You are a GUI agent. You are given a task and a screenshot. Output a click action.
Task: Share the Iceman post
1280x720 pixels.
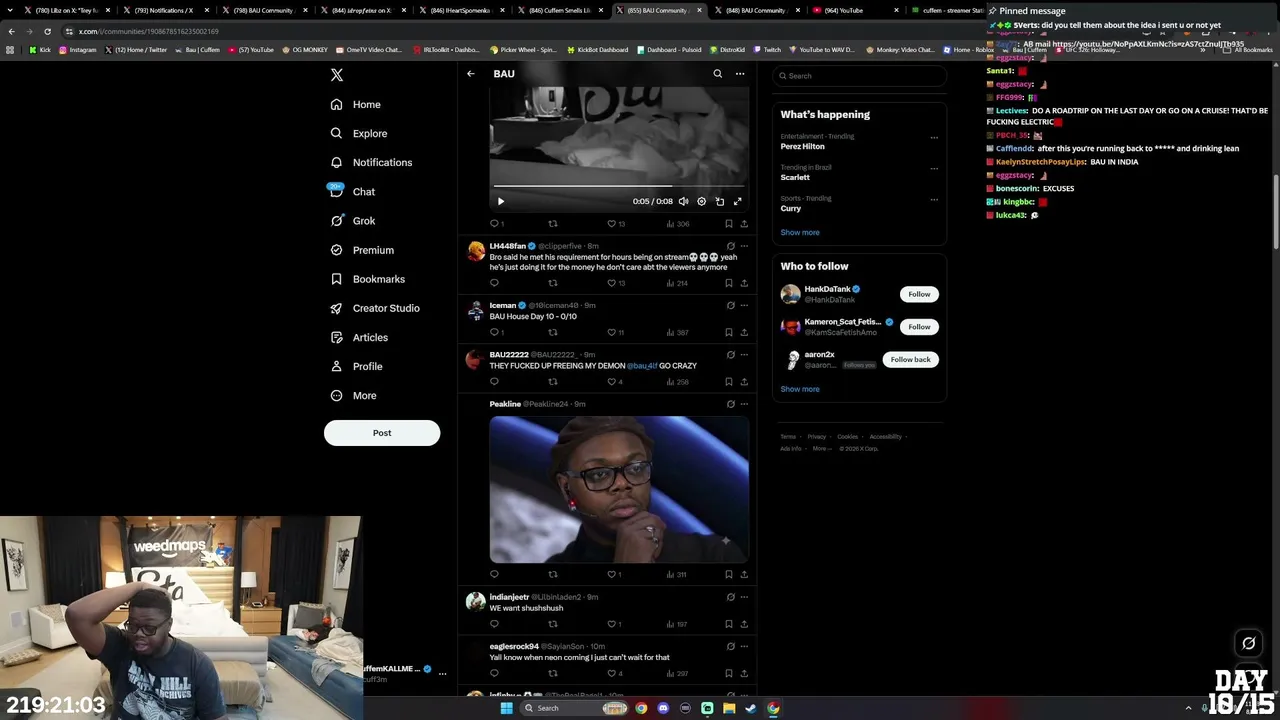743,332
